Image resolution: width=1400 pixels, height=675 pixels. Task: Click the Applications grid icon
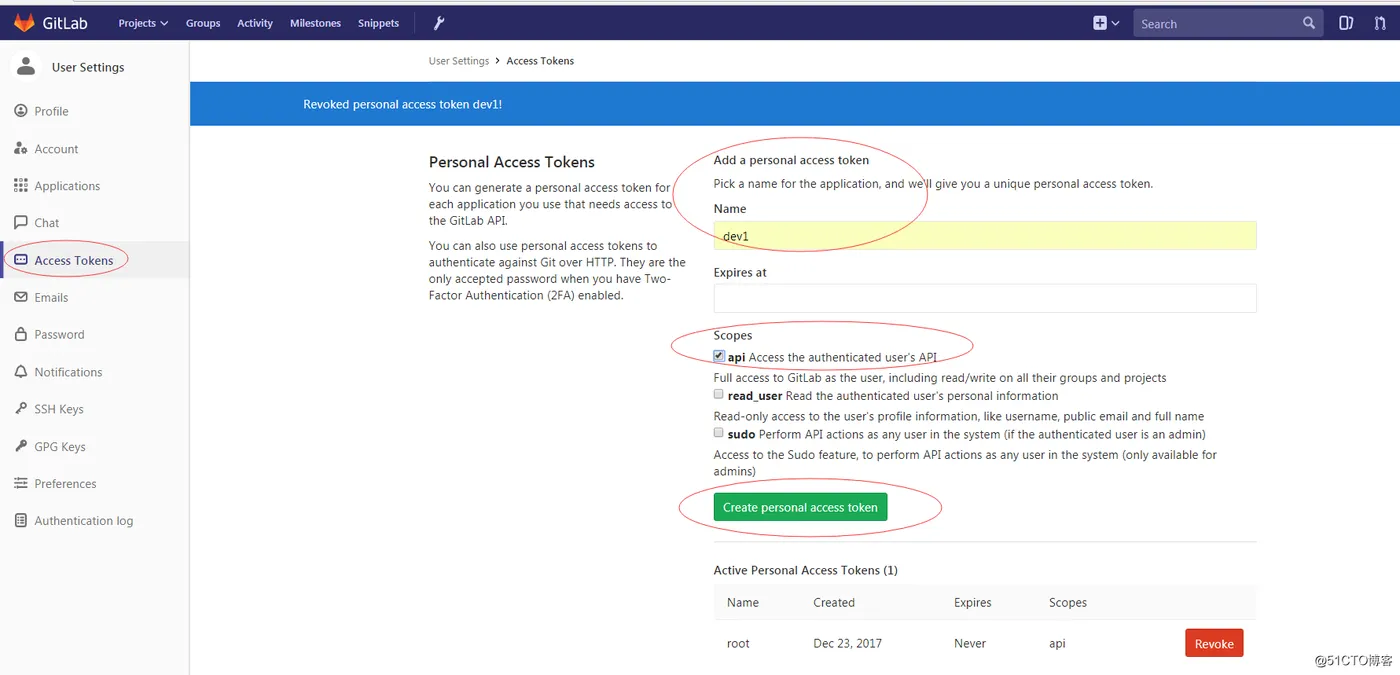click(20, 185)
